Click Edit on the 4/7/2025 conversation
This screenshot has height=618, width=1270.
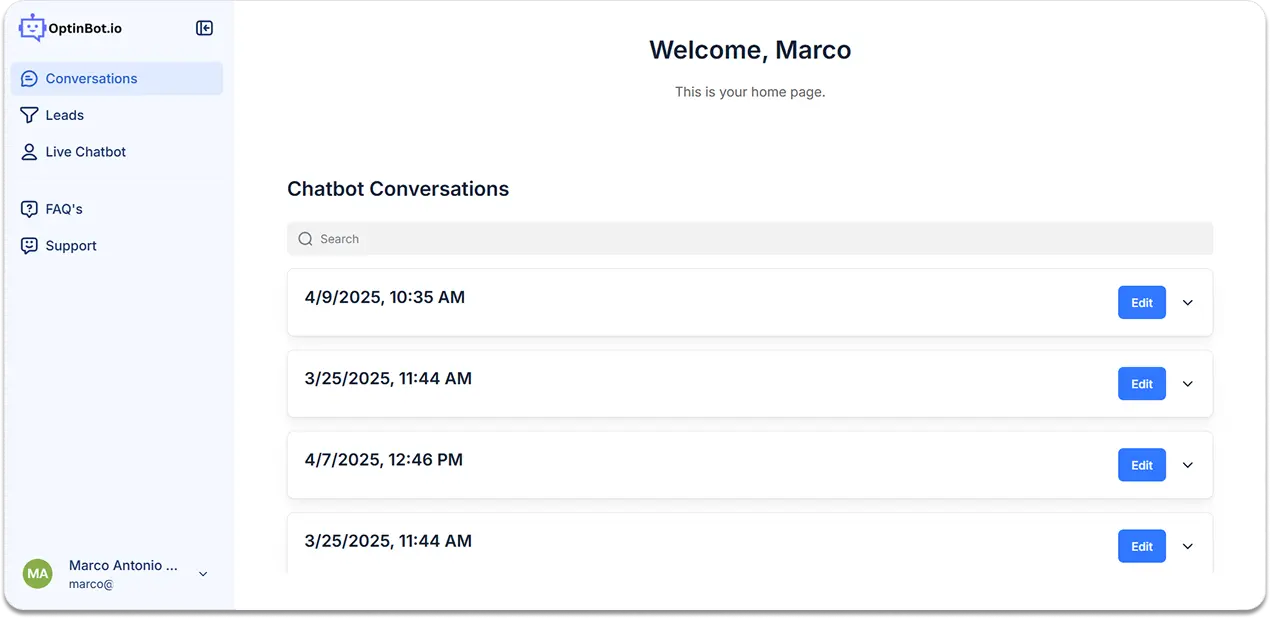[1141, 465]
